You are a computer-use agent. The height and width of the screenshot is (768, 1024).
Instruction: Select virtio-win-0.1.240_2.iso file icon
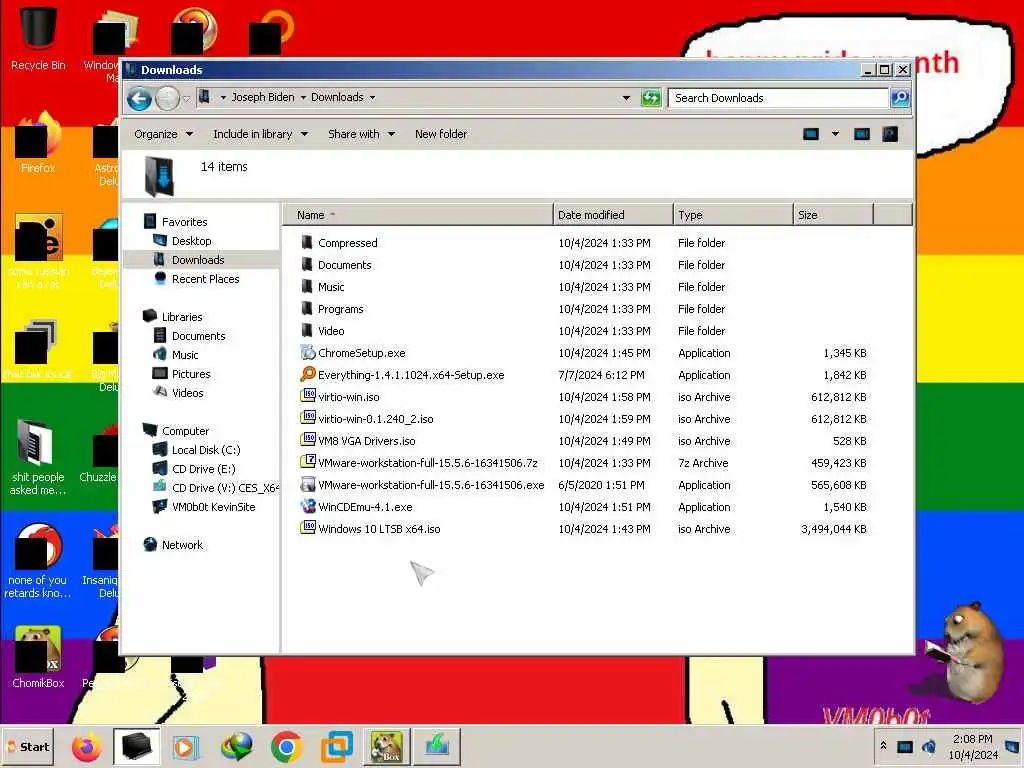[308, 419]
